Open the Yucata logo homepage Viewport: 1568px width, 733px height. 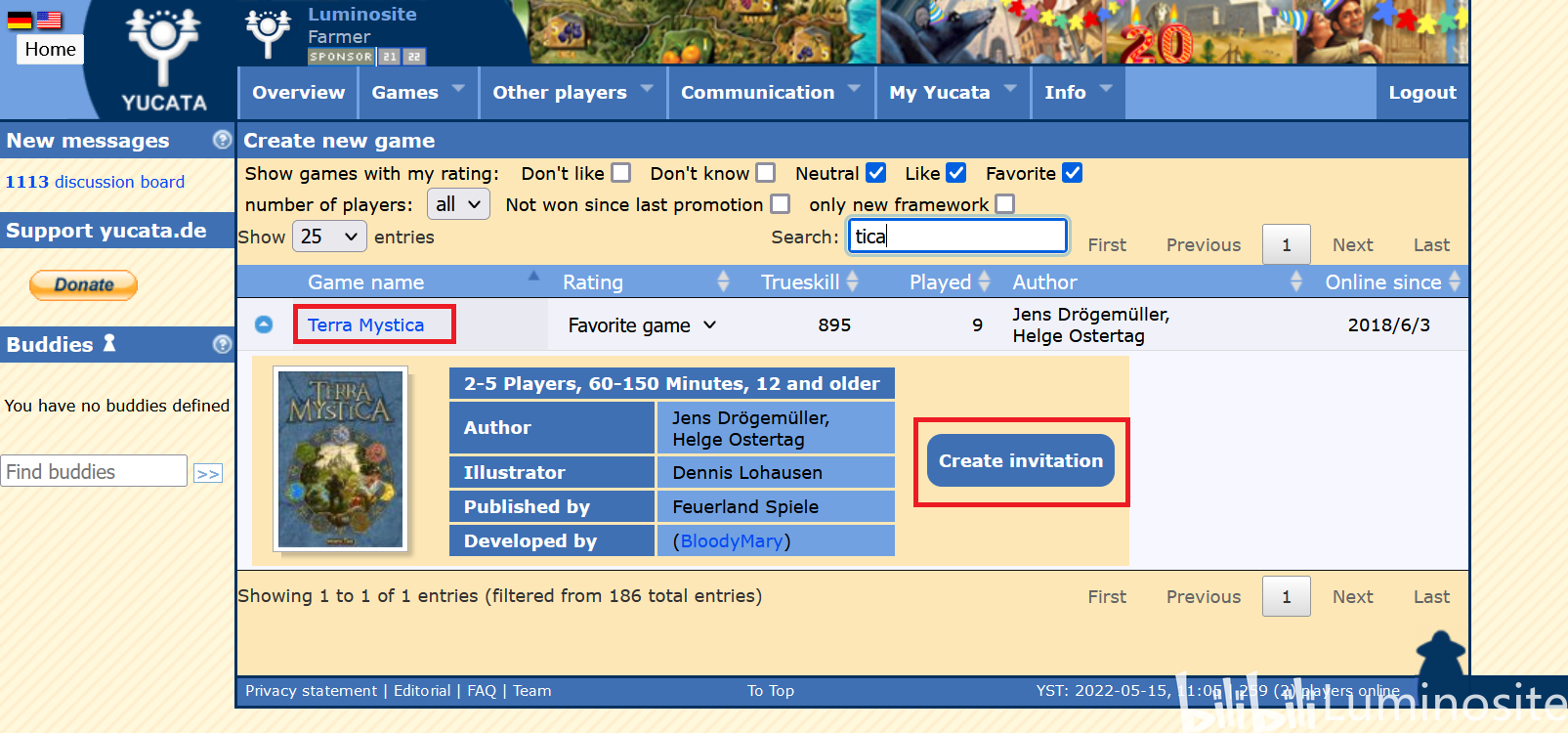click(163, 61)
